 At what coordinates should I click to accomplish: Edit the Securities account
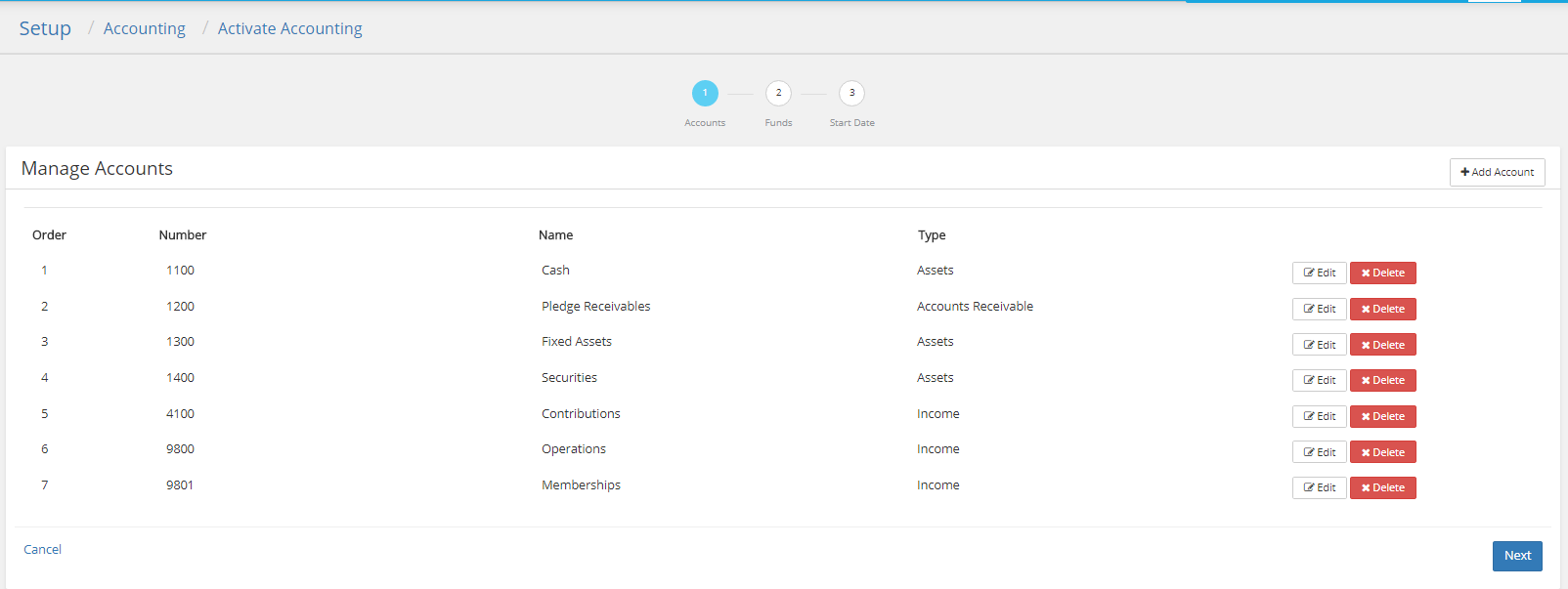click(x=1320, y=380)
